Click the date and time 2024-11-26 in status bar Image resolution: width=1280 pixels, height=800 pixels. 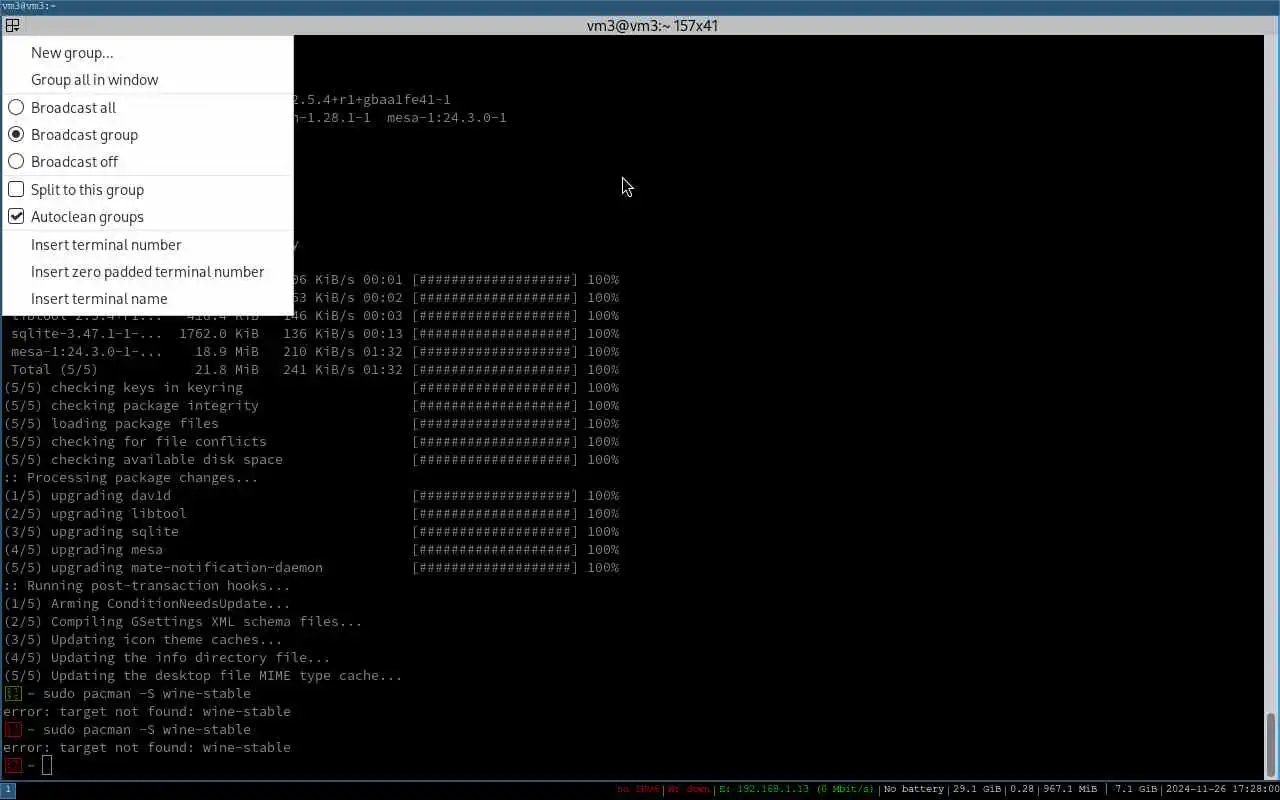click(1222, 790)
